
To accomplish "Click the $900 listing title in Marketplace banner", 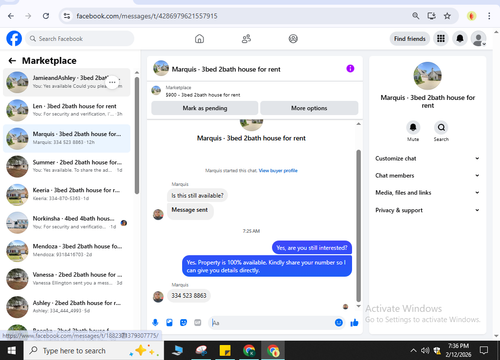I will coord(203,95).
